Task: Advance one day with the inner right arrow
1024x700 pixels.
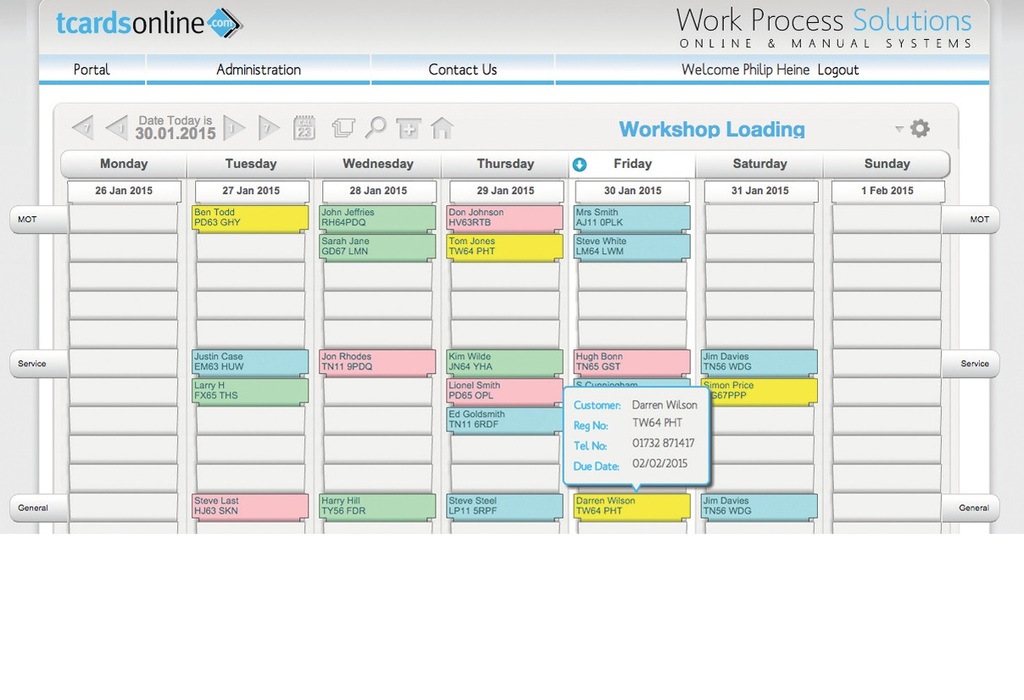Action: pos(234,128)
